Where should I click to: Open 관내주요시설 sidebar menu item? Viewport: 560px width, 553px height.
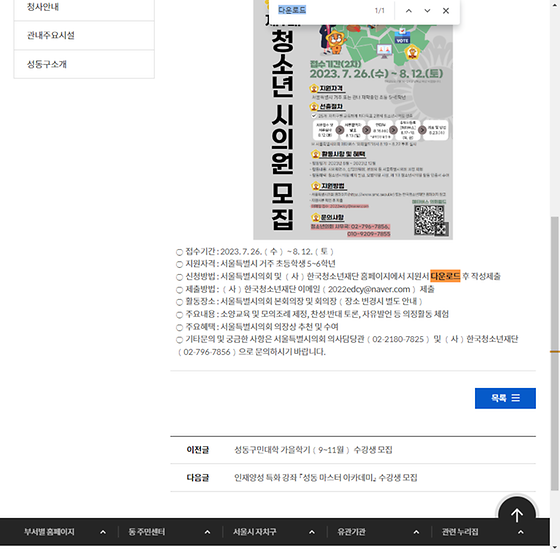[84, 35]
